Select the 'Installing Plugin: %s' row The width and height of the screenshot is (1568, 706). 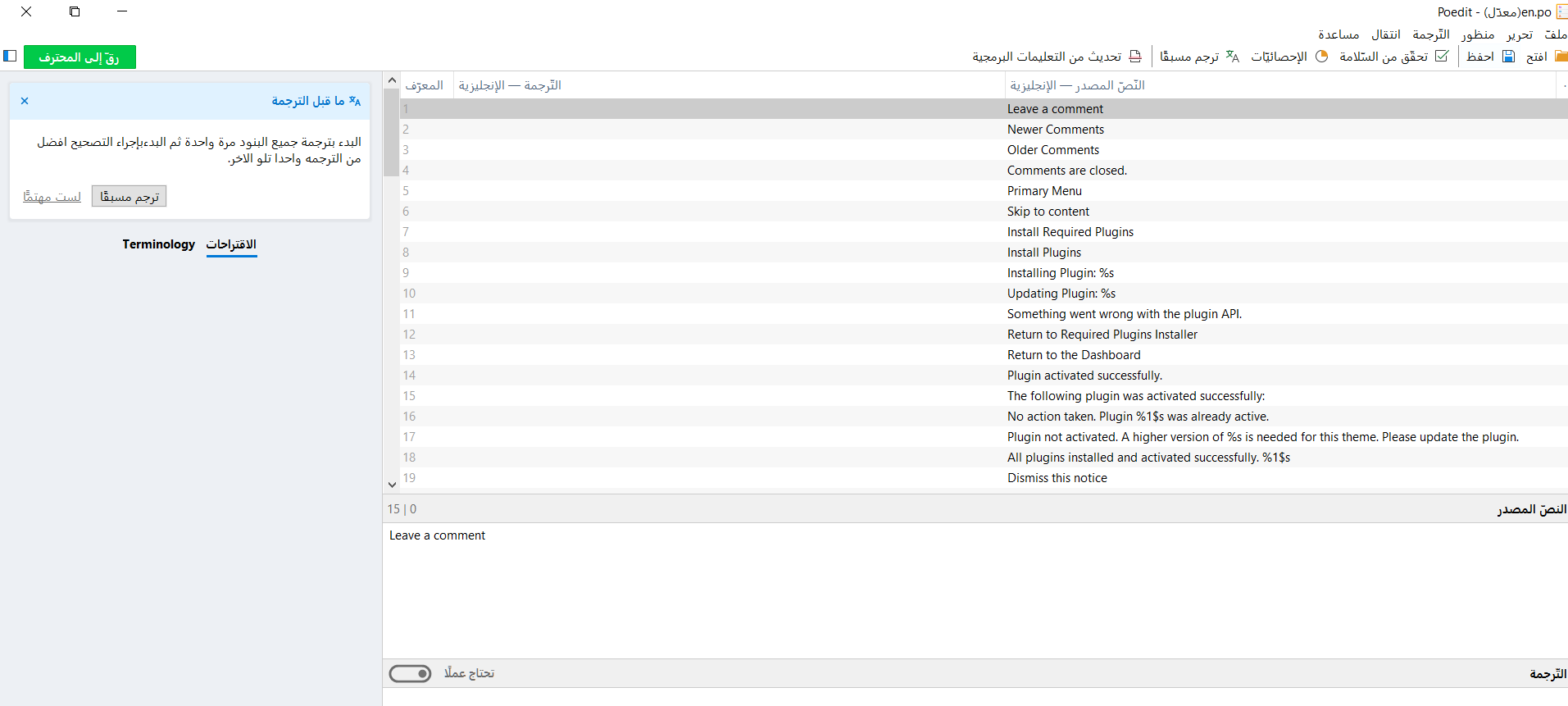(x=984, y=273)
